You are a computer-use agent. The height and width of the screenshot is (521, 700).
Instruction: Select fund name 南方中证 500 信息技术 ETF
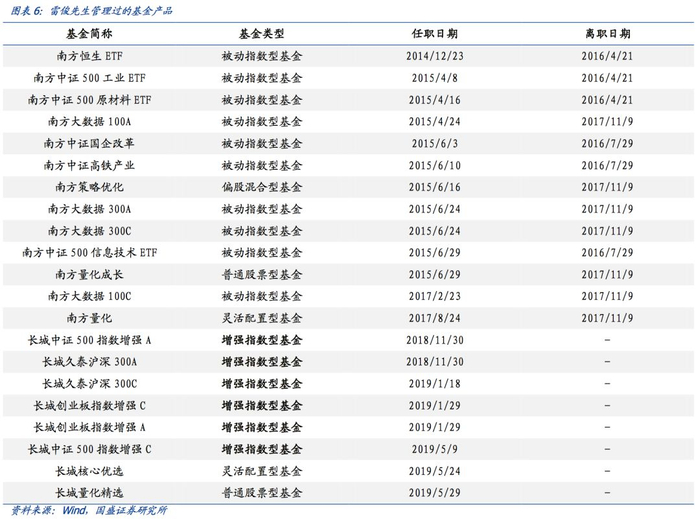(89, 253)
